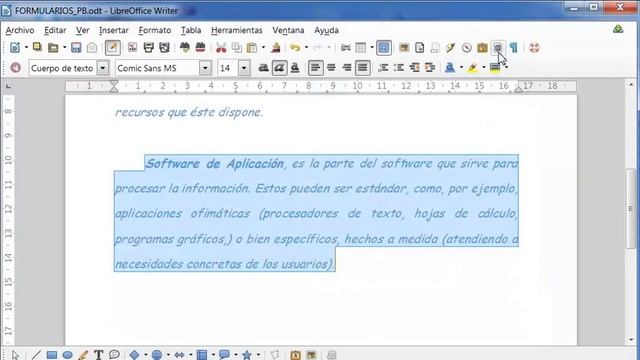Open the Gallery icon
This screenshot has height=360, width=640.
click(482, 47)
